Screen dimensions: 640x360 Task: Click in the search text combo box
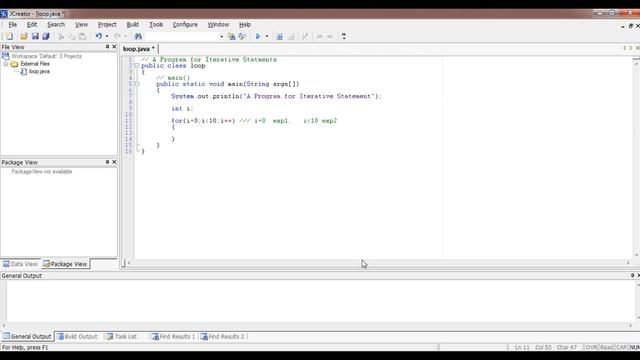point(182,36)
